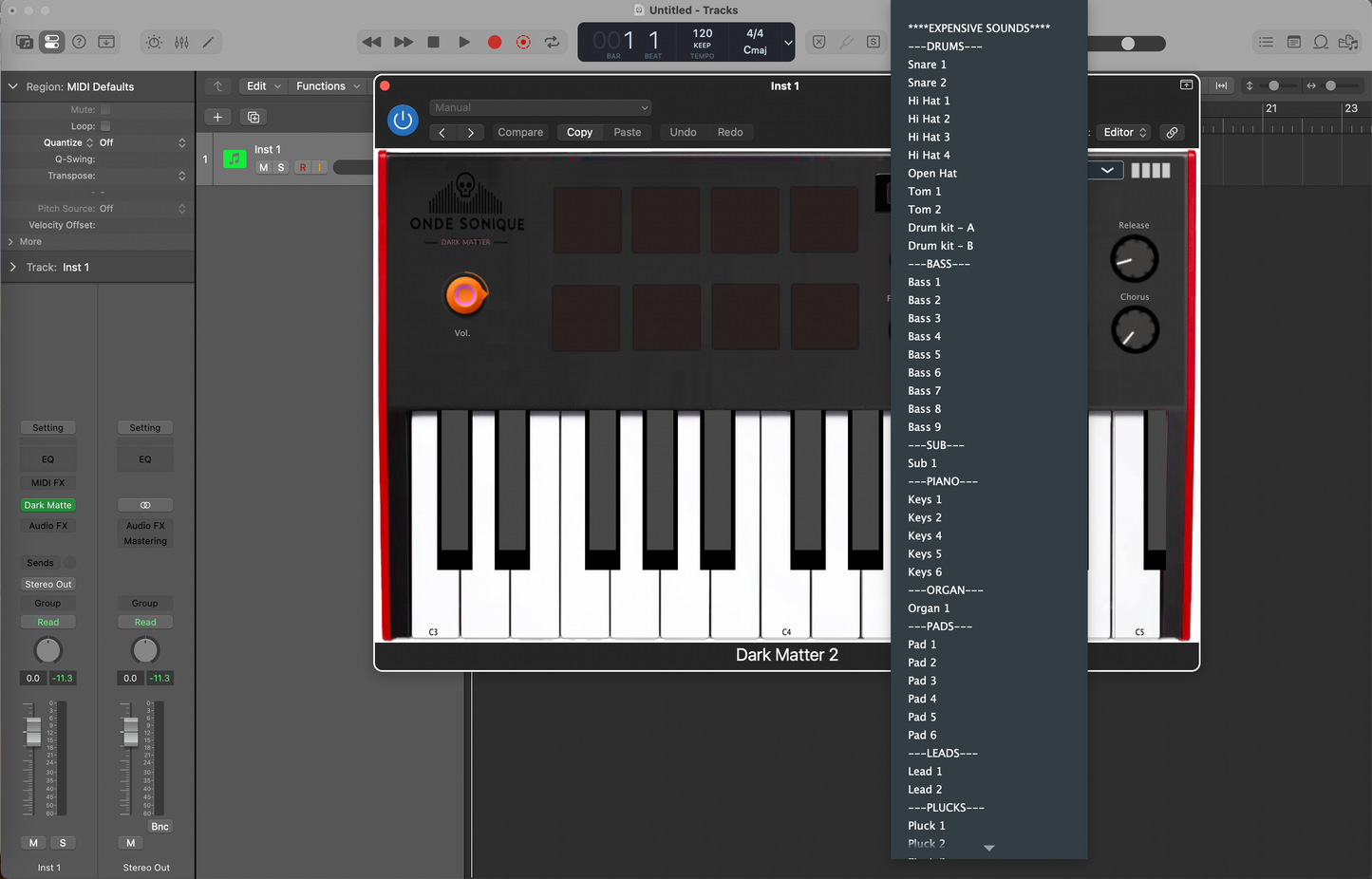The height and width of the screenshot is (879, 1372).
Task: Click the Cycle loop transport icon
Action: pyautogui.click(x=552, y=42)
